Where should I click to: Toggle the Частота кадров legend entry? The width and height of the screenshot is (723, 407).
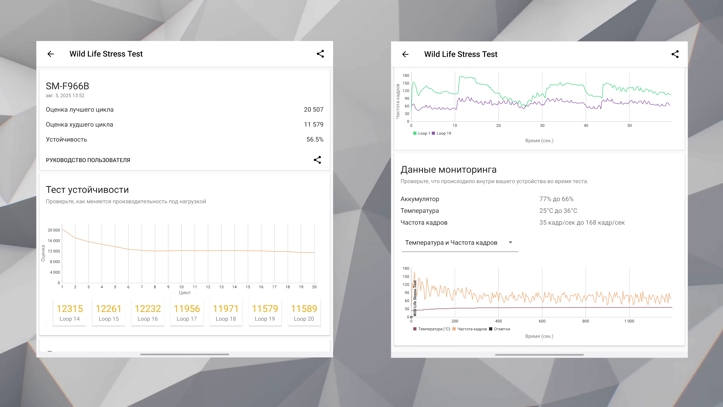[469, 329]
